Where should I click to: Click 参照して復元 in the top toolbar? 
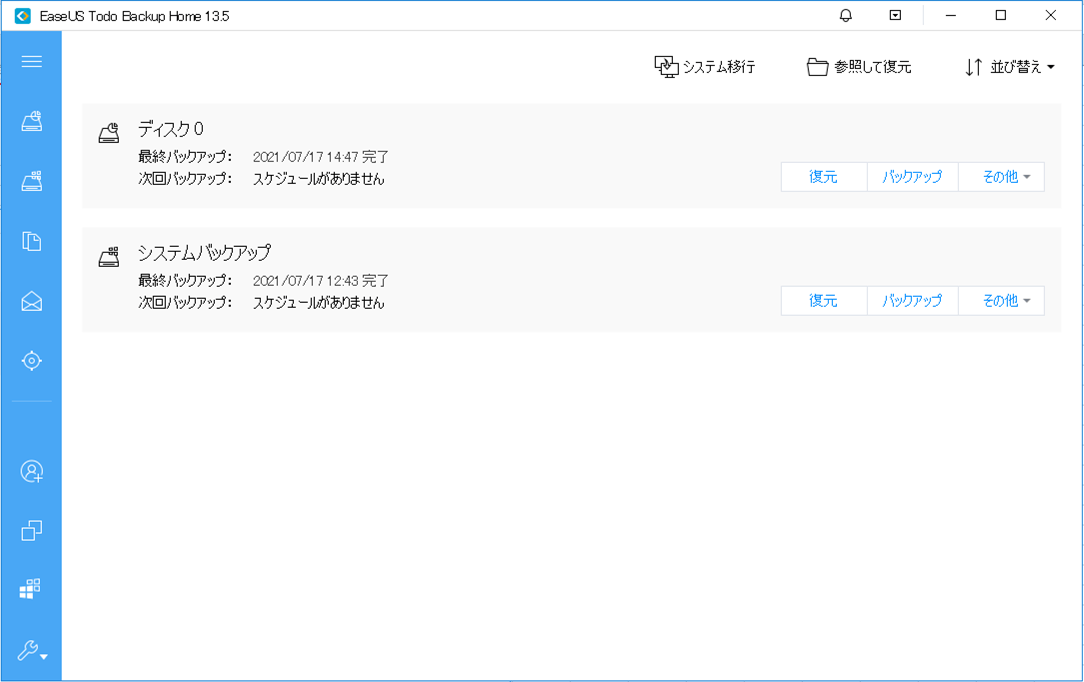click(859, 67)
